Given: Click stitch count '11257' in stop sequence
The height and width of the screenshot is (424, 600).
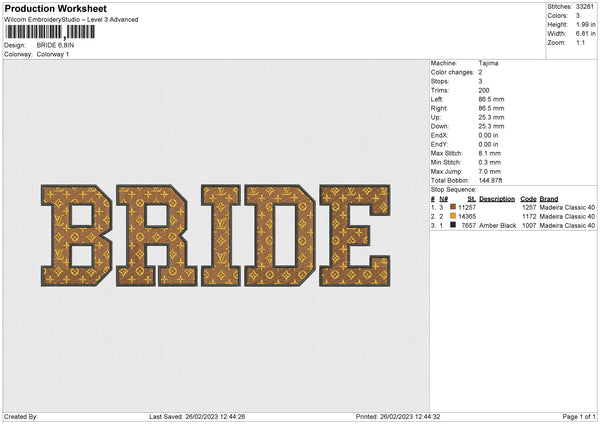Looking at the screenshot, I should pos(467,207).
